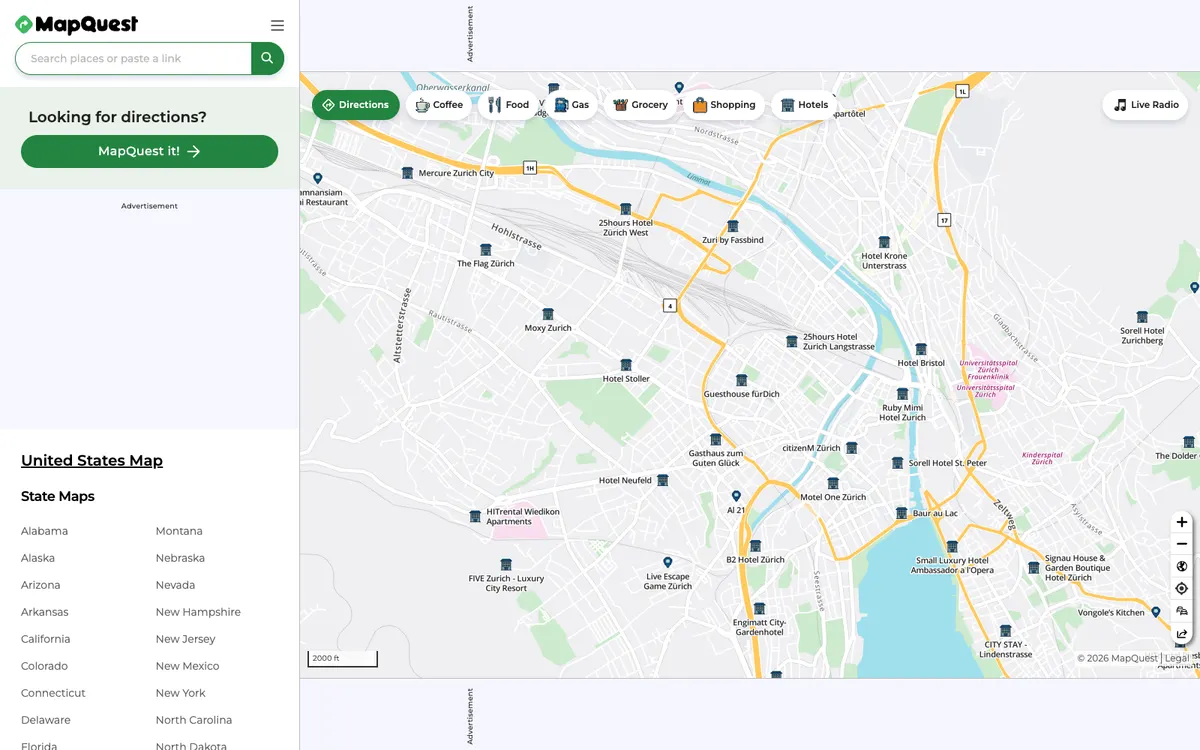This screenshot has height=750, width=1200.
Task: Open the New Mexico state map link
Action: (x=187, y=666)
